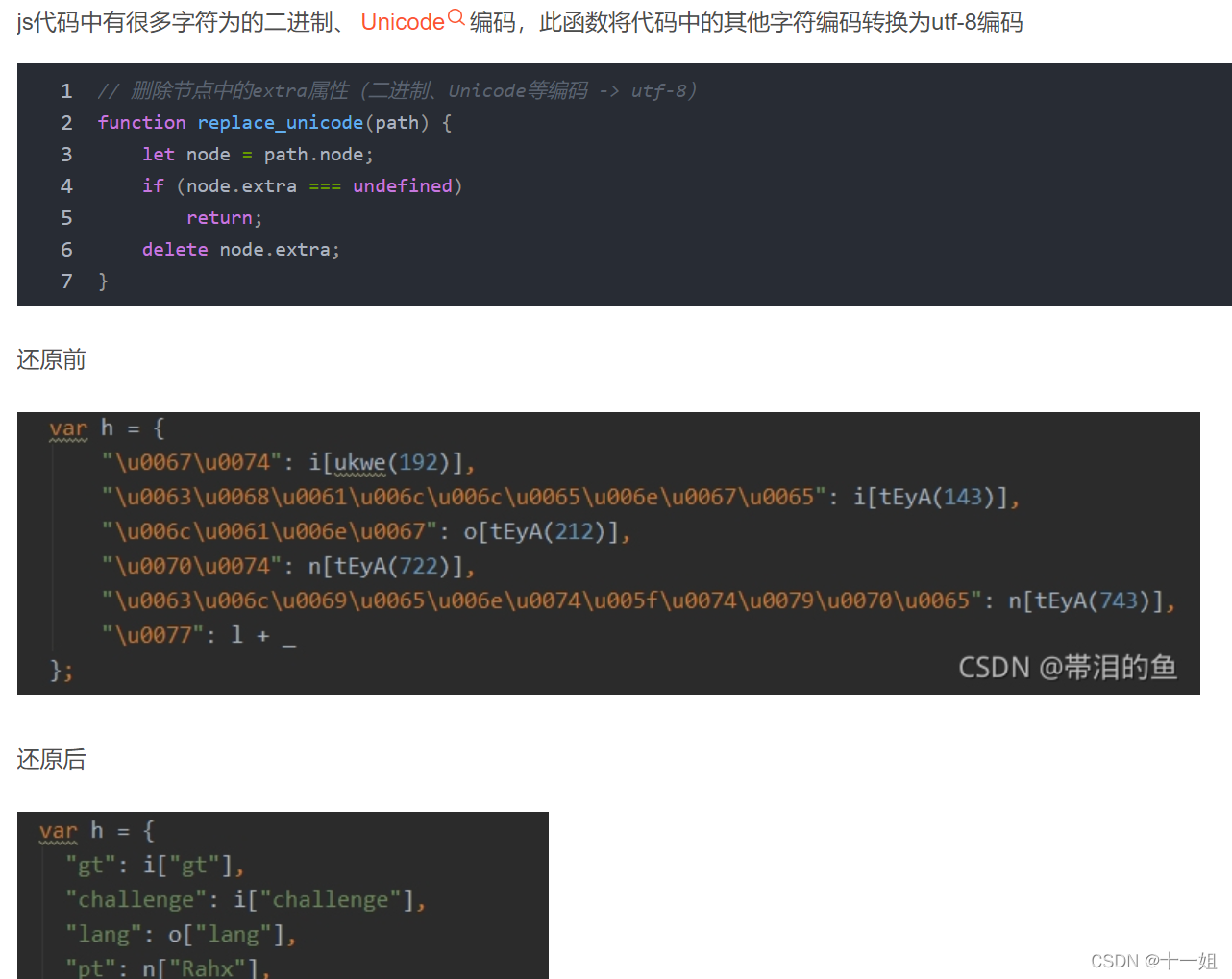Click the 'return;' statement line
1232x979 pixels.
(224, 217)
